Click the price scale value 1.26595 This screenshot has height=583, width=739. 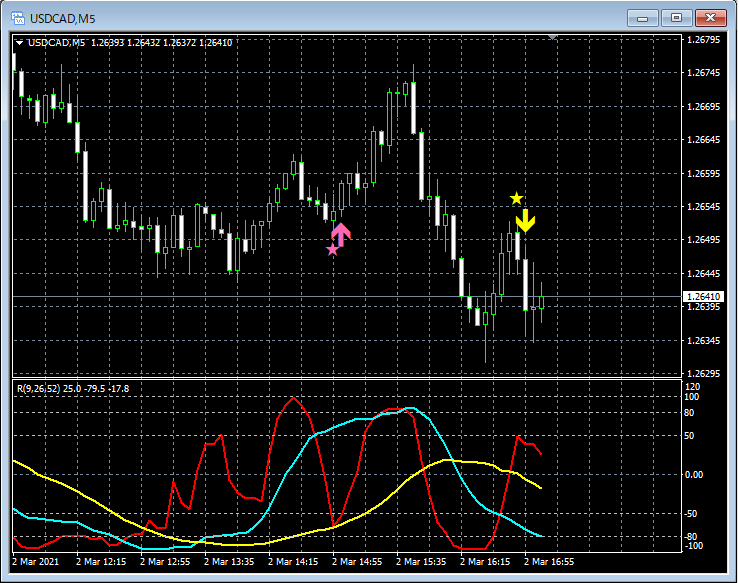coord(704,173)
